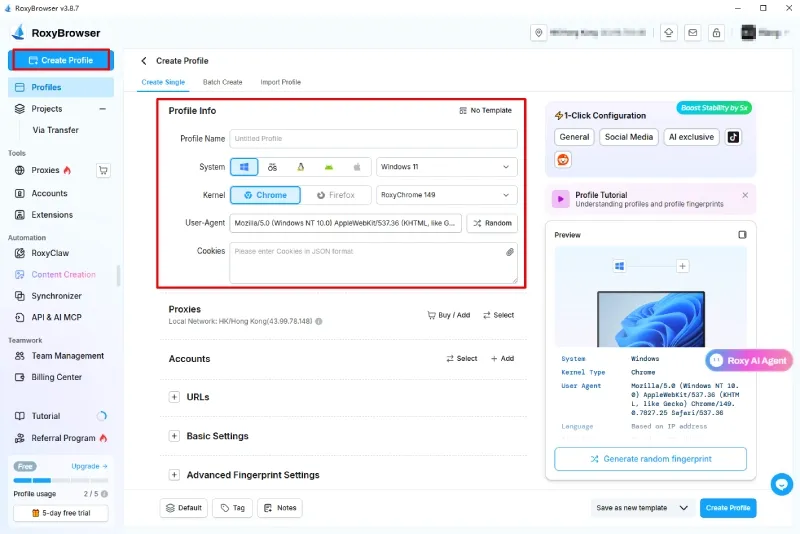
Task: Click Select in the Accounts section
Action: coord(462,359)
